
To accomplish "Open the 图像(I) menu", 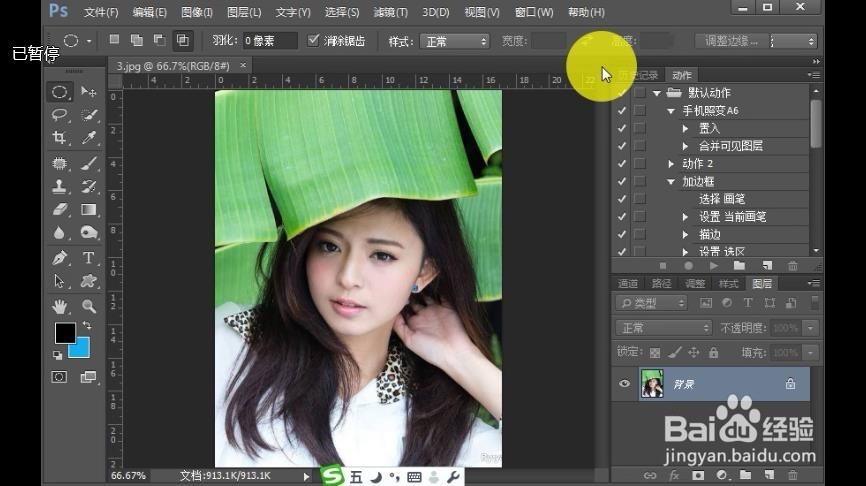I will (197, 12).
